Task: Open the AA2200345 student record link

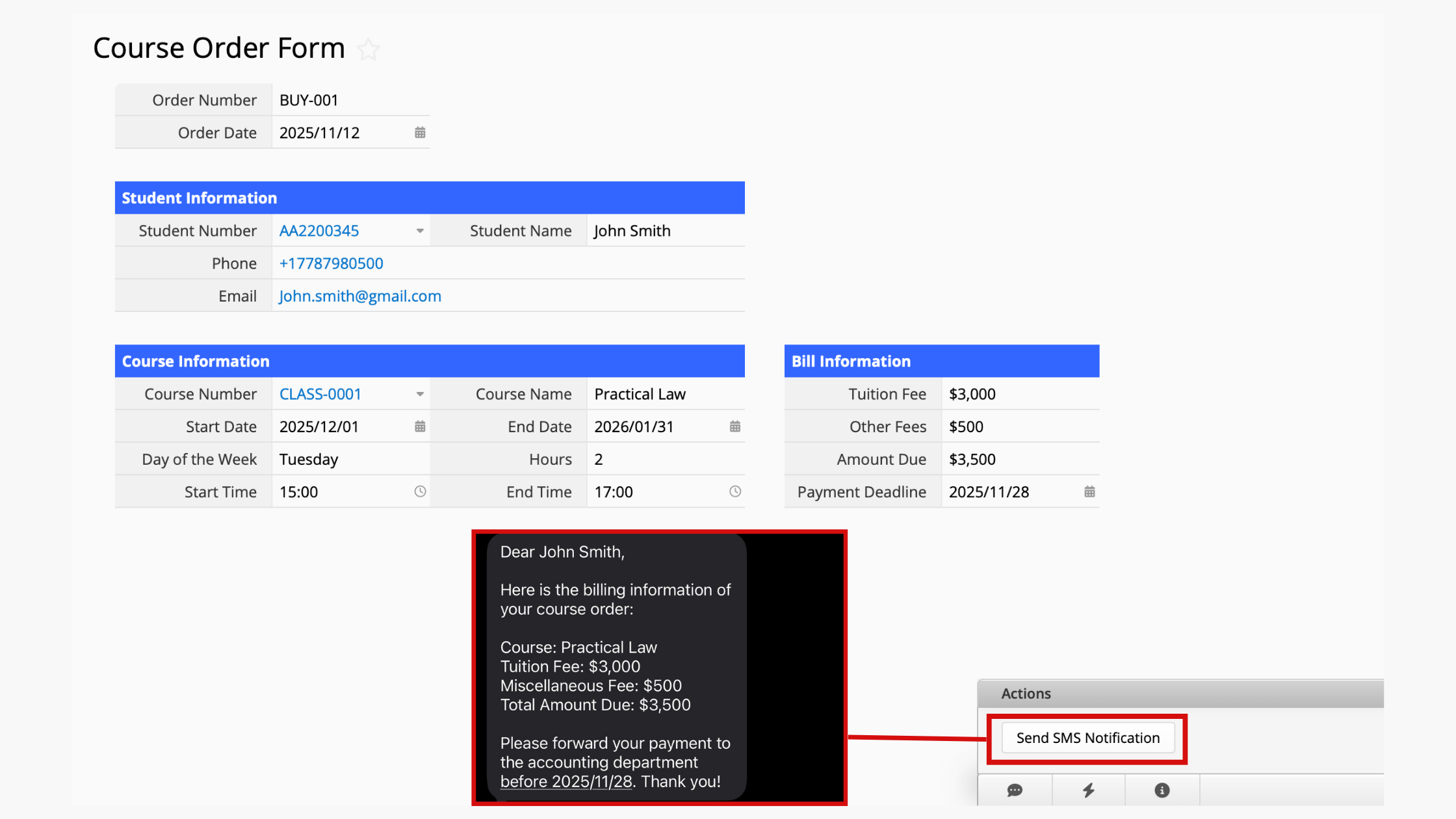Action: pyautogui.click(x=319, y=231)
